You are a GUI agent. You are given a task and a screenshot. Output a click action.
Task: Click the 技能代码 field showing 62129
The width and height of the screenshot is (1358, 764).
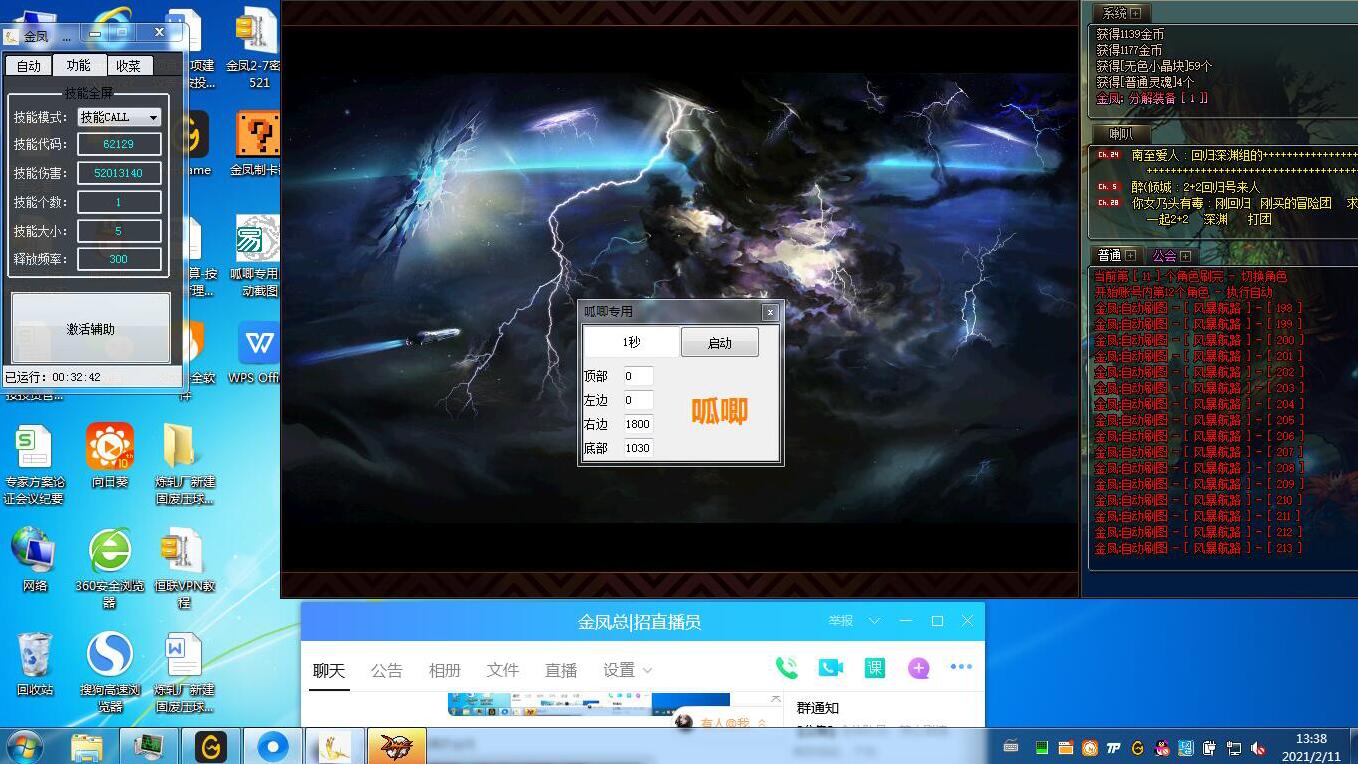point(119,144)
